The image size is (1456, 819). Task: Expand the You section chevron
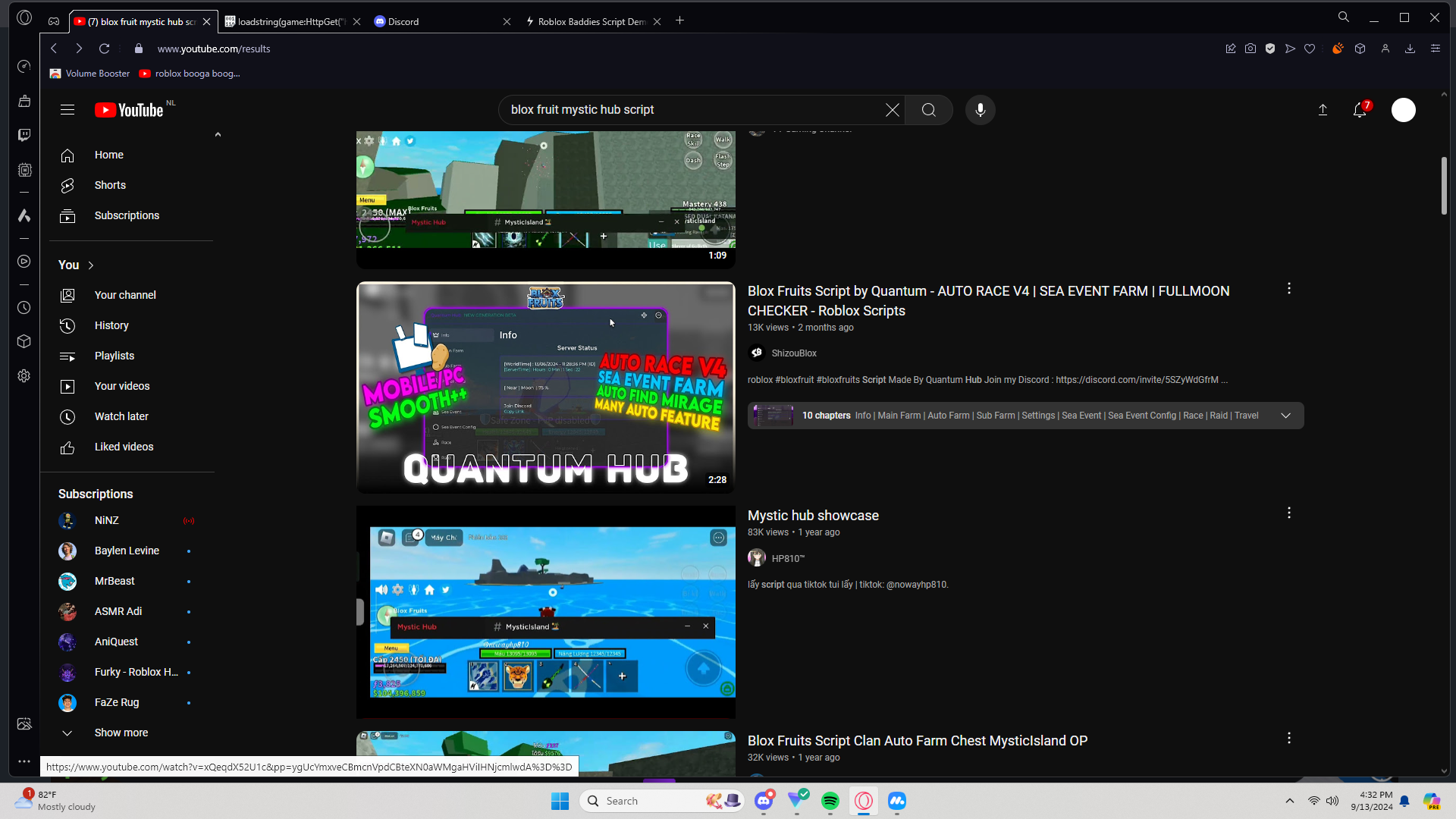point(91,265)
